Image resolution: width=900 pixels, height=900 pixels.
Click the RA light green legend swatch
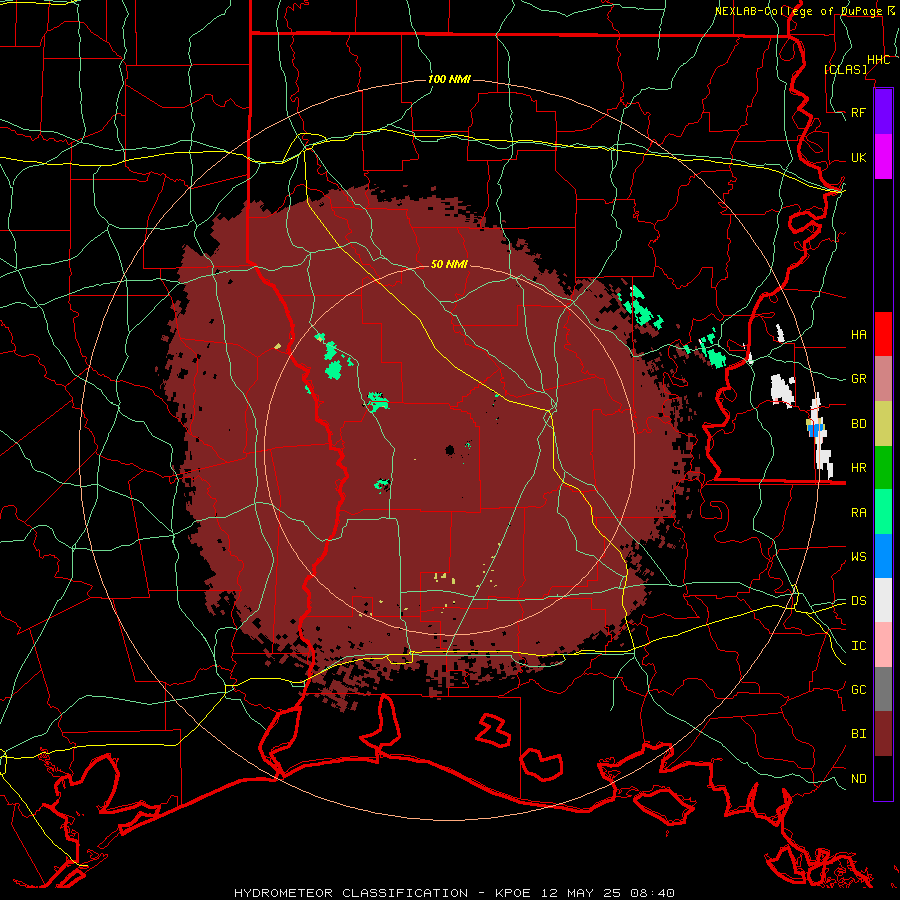click(x=883, y=512)
